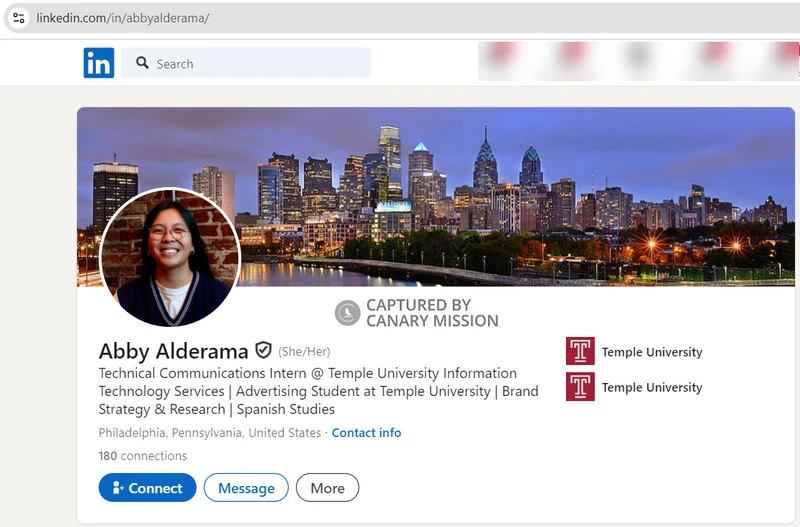Click the Abby Alderama name heading
This screenshot has height=527, width=800.
[173, 351]
